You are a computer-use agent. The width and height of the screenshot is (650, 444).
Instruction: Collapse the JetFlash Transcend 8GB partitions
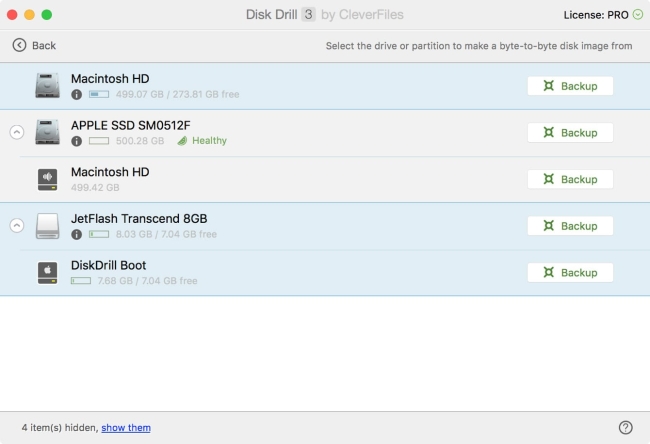(17, 226)
